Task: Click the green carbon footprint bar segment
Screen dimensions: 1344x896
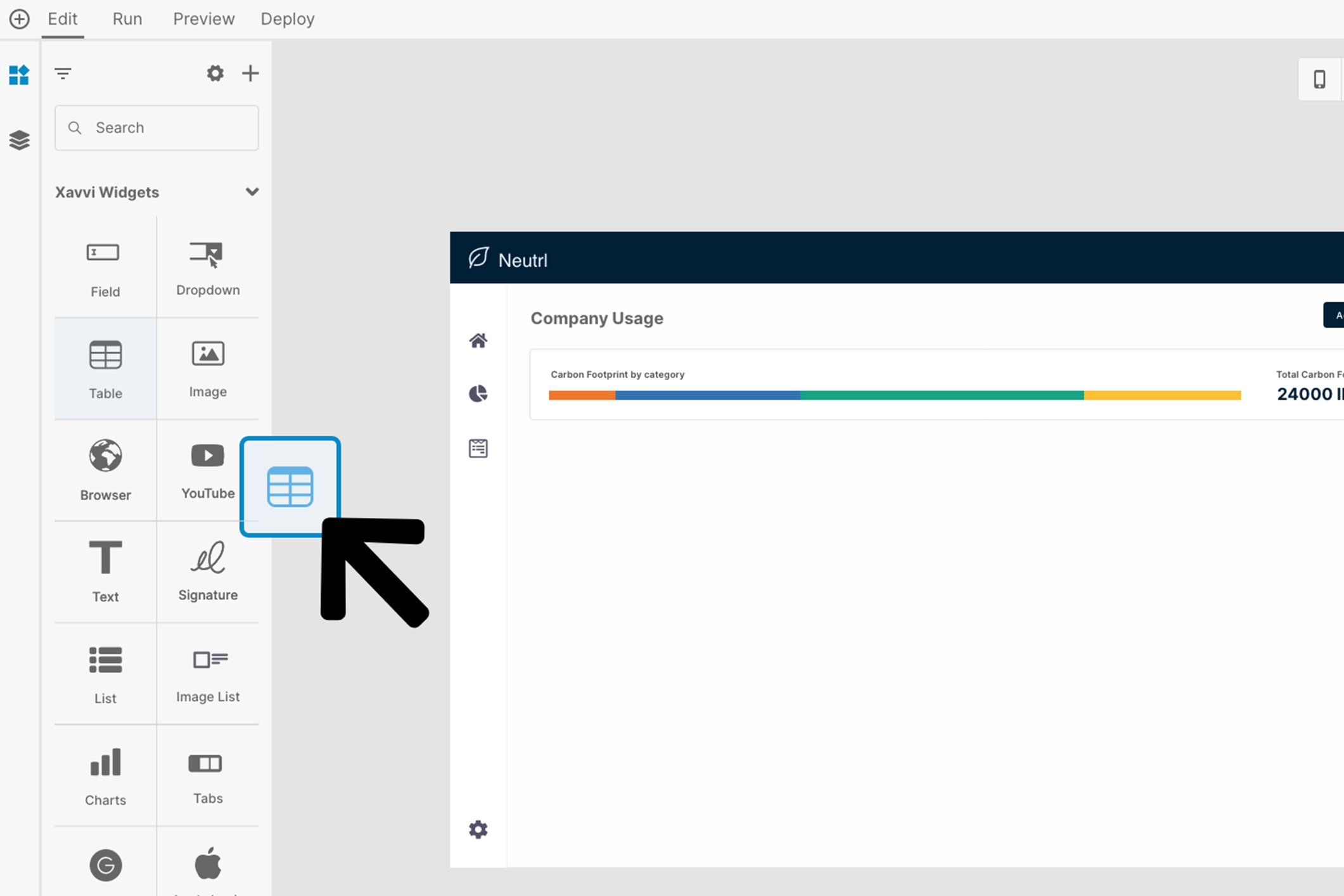Action: [x=941, y=395]
